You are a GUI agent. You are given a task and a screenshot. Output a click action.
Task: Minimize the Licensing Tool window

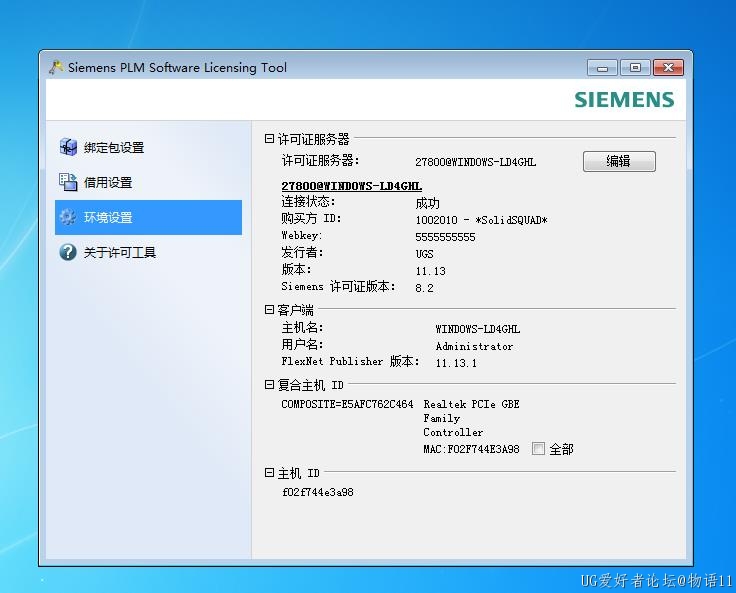click(x=603, y=68)
